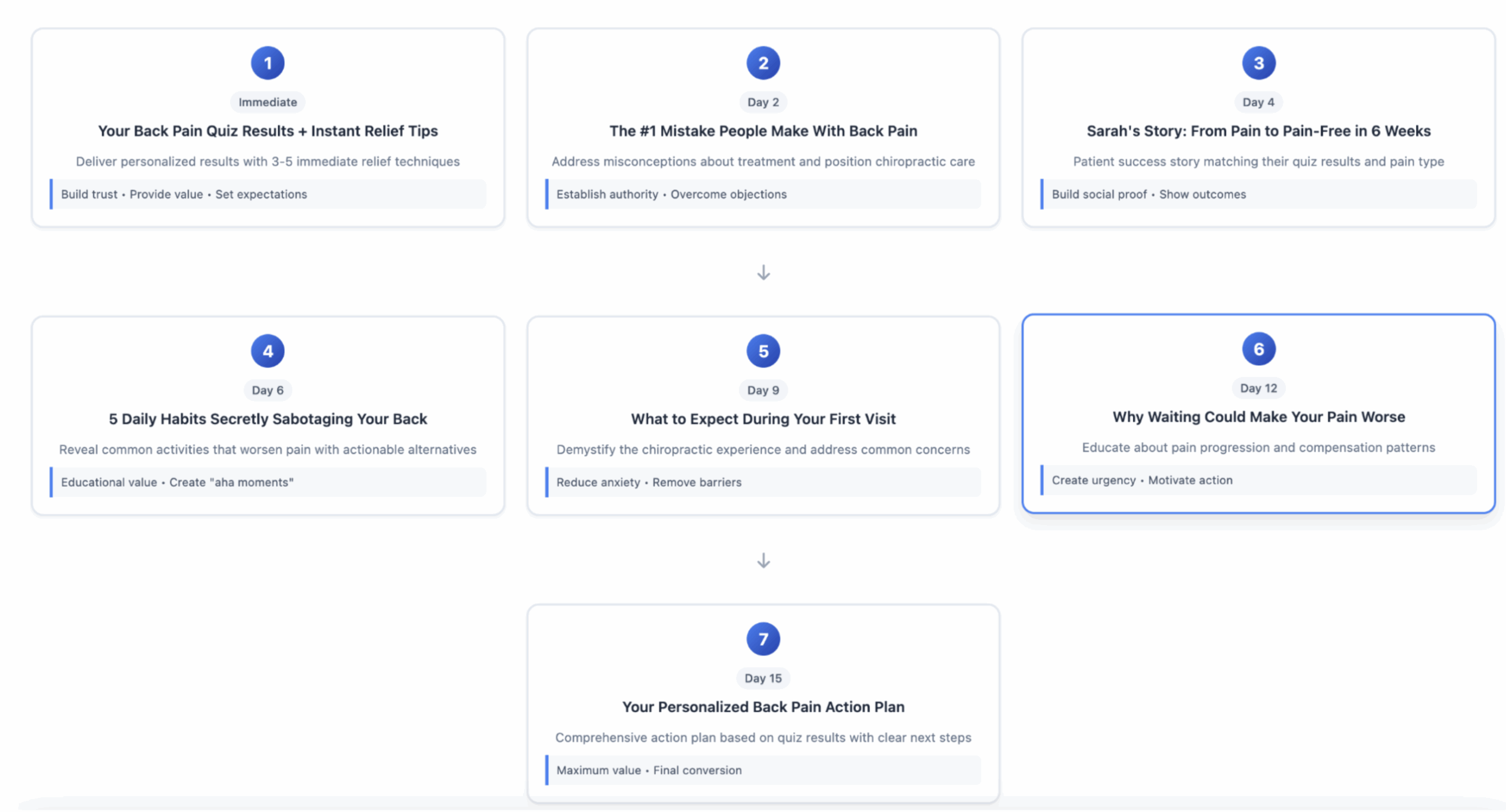Click the Immediate timing pill
1506x812 pixels.
(268, 102)
